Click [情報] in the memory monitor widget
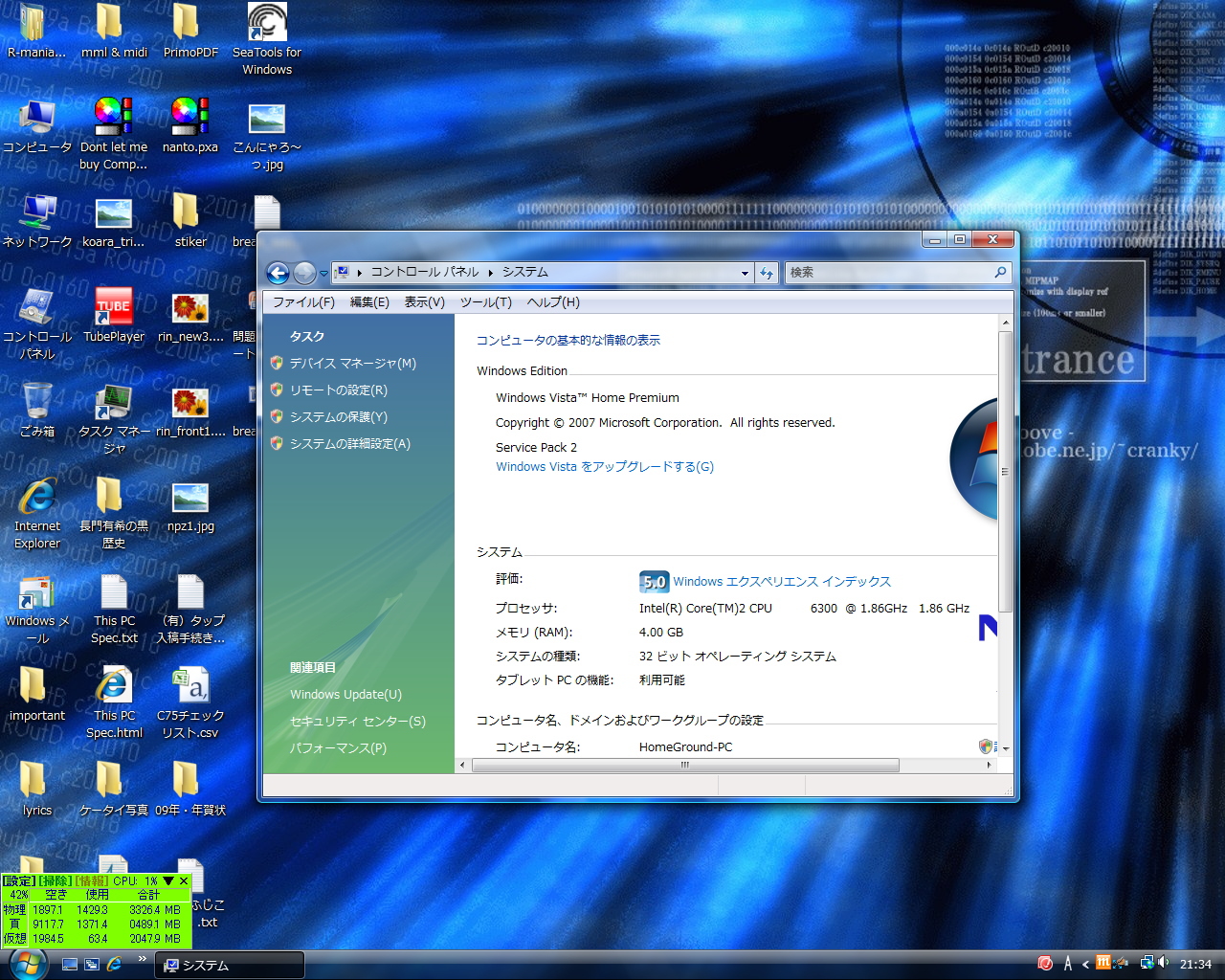This screenshot has width=1225, height=980. pos(92,881)
